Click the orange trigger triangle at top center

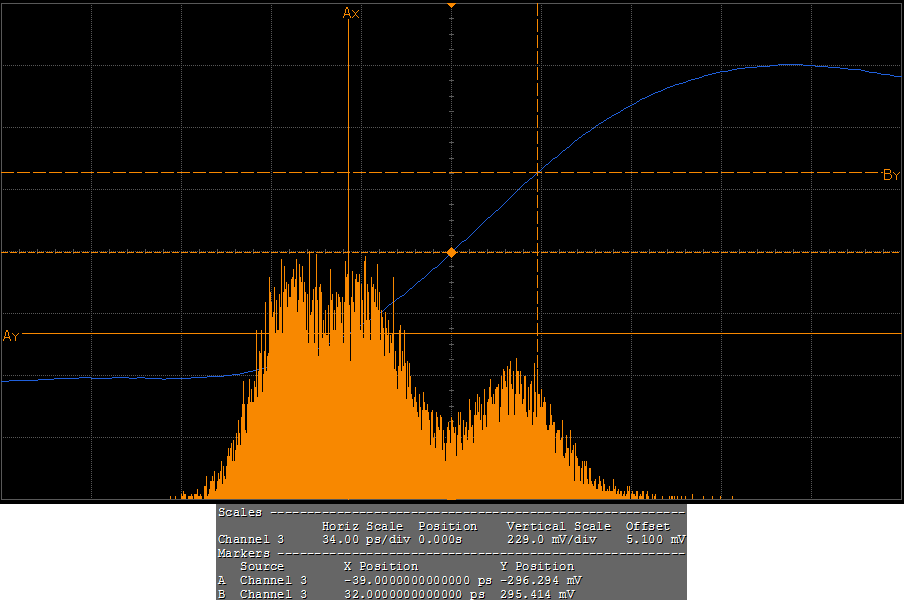point(452,5)
